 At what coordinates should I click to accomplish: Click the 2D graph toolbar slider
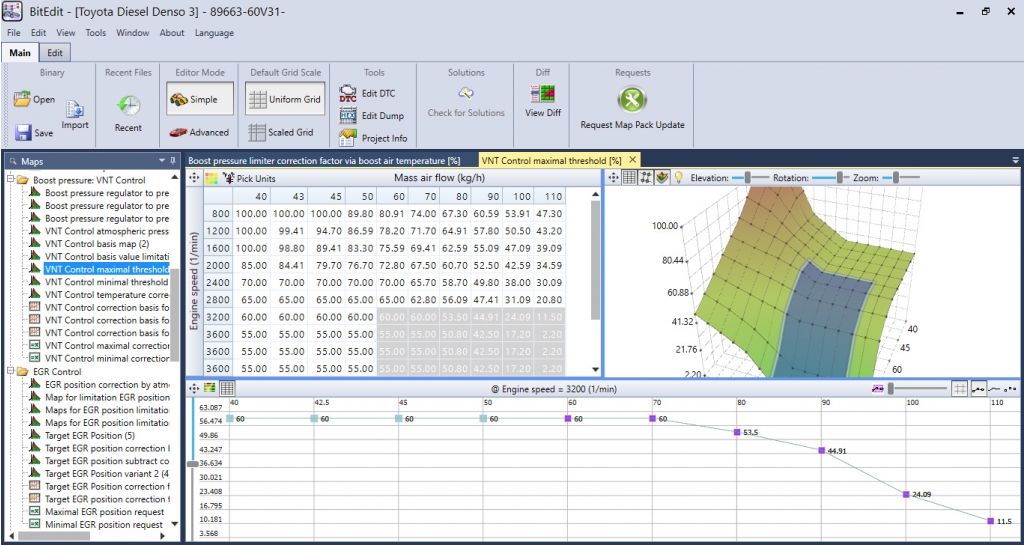pyautogui.click(x=917, y=388)
